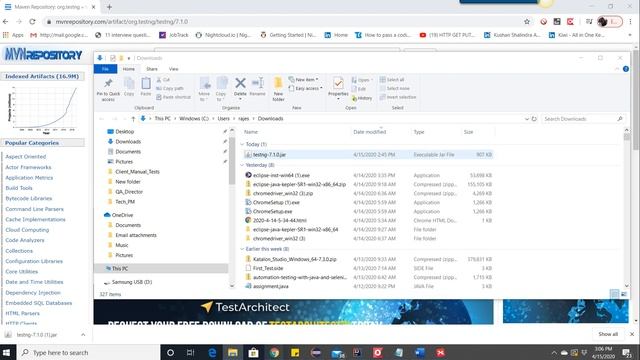The height and width of the screenshot is (360, 640).
Task: Select This PC in navigation pane
Action: [x=161, y=269]
